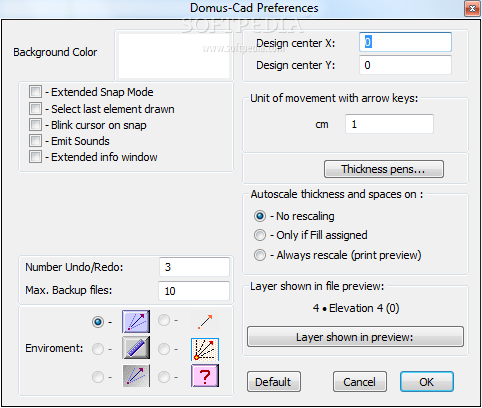Focus the Design center X field
This screenshot has height=408, width=482.
[405, 42]
